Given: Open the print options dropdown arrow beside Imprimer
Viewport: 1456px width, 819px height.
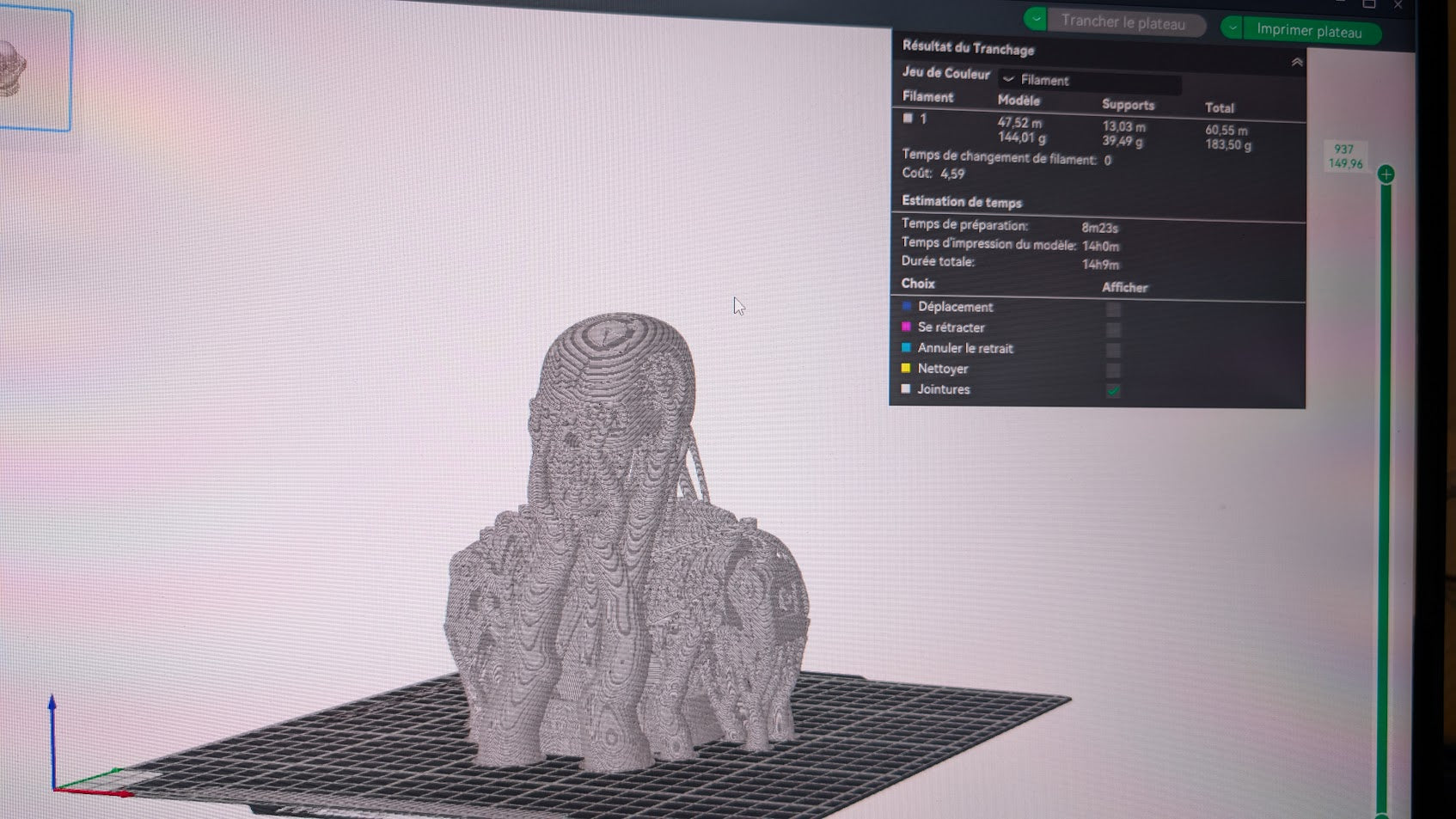Looking at the screenshot, I should coord(1233,28).
